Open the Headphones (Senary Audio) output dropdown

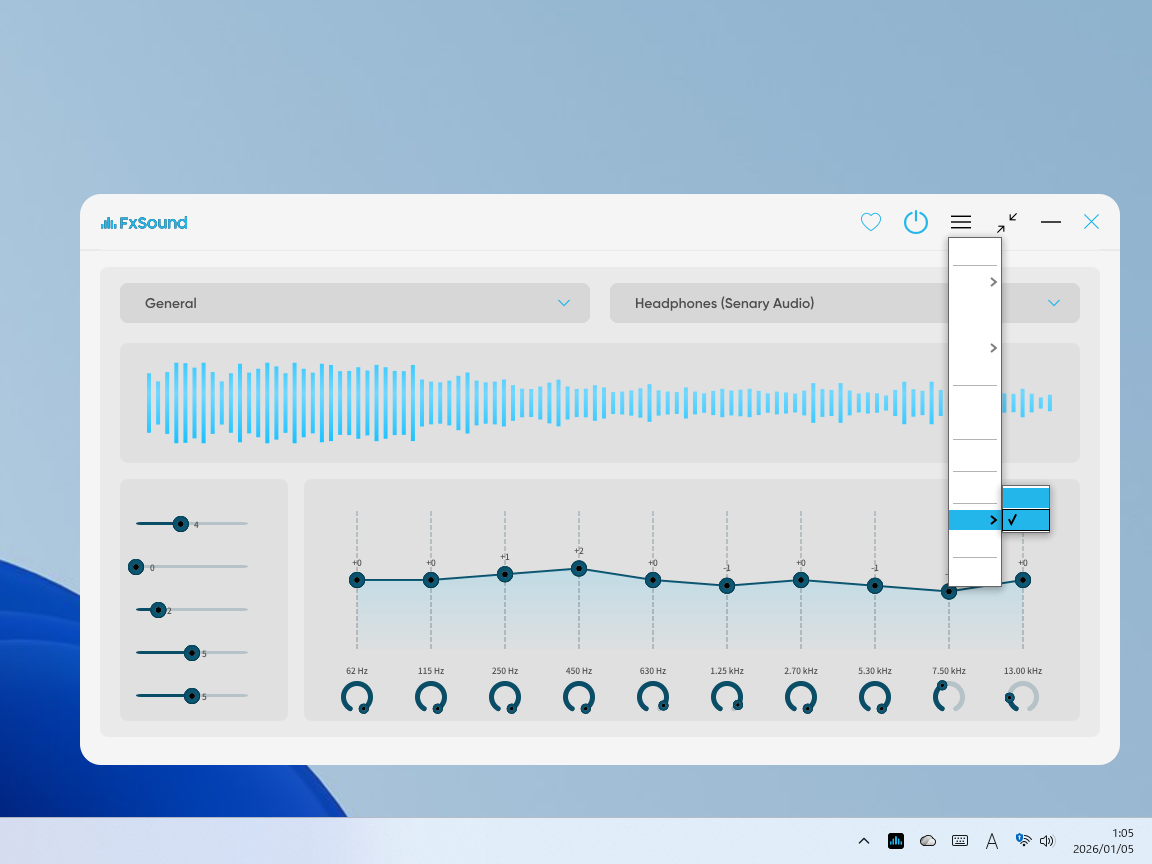tap(844, 303)
